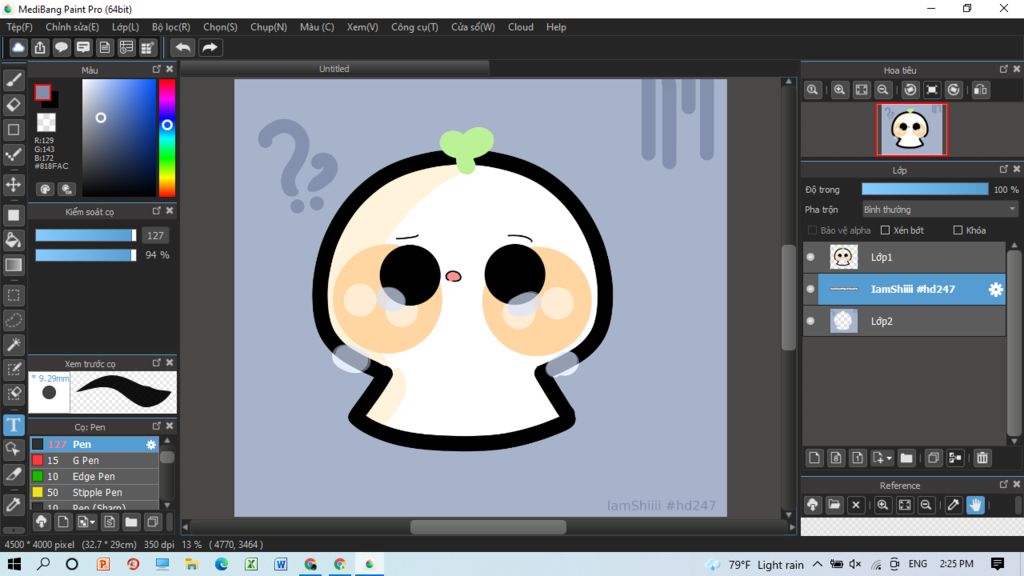Screen dimensions: 1024x576
Task: Enable the Khóa lock checkbox
Action: 958,230
